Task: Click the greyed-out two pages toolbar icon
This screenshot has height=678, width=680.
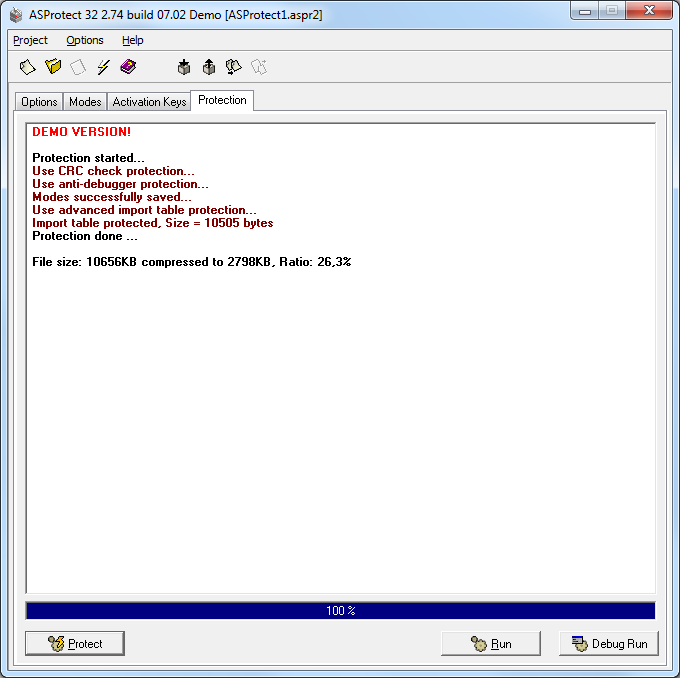Action: coord(259,67)
